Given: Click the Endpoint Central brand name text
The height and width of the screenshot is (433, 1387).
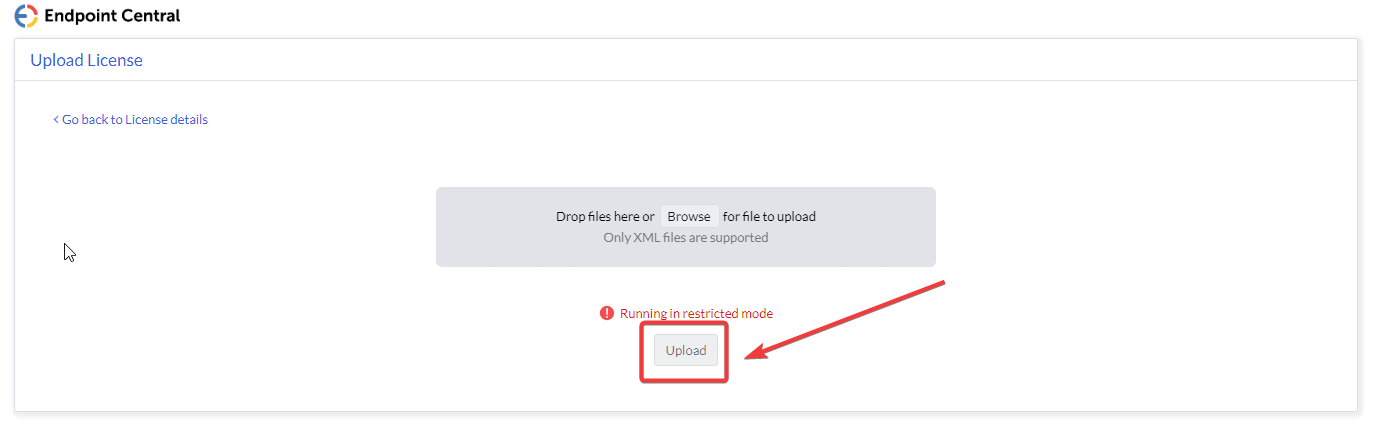Looking at the screenshot, I should coord(113,16).
